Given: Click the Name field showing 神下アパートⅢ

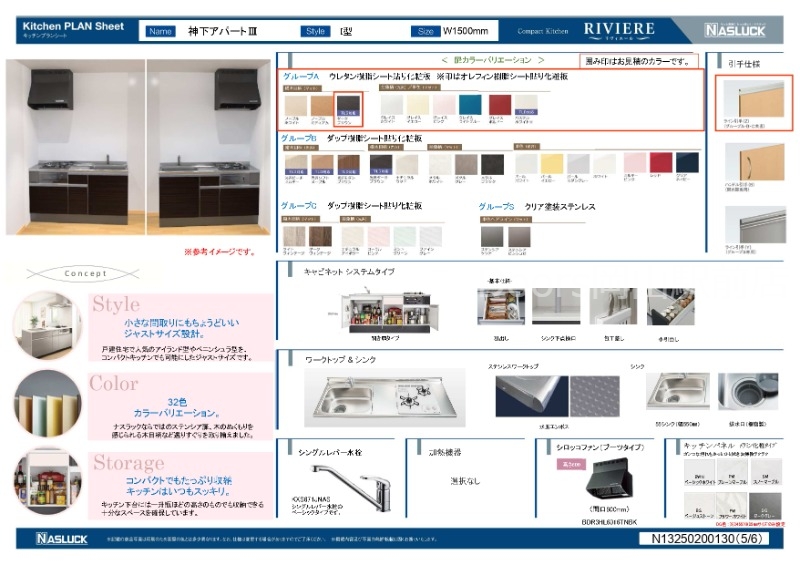Looking at the screenshot, I should (x=230, y=31).
